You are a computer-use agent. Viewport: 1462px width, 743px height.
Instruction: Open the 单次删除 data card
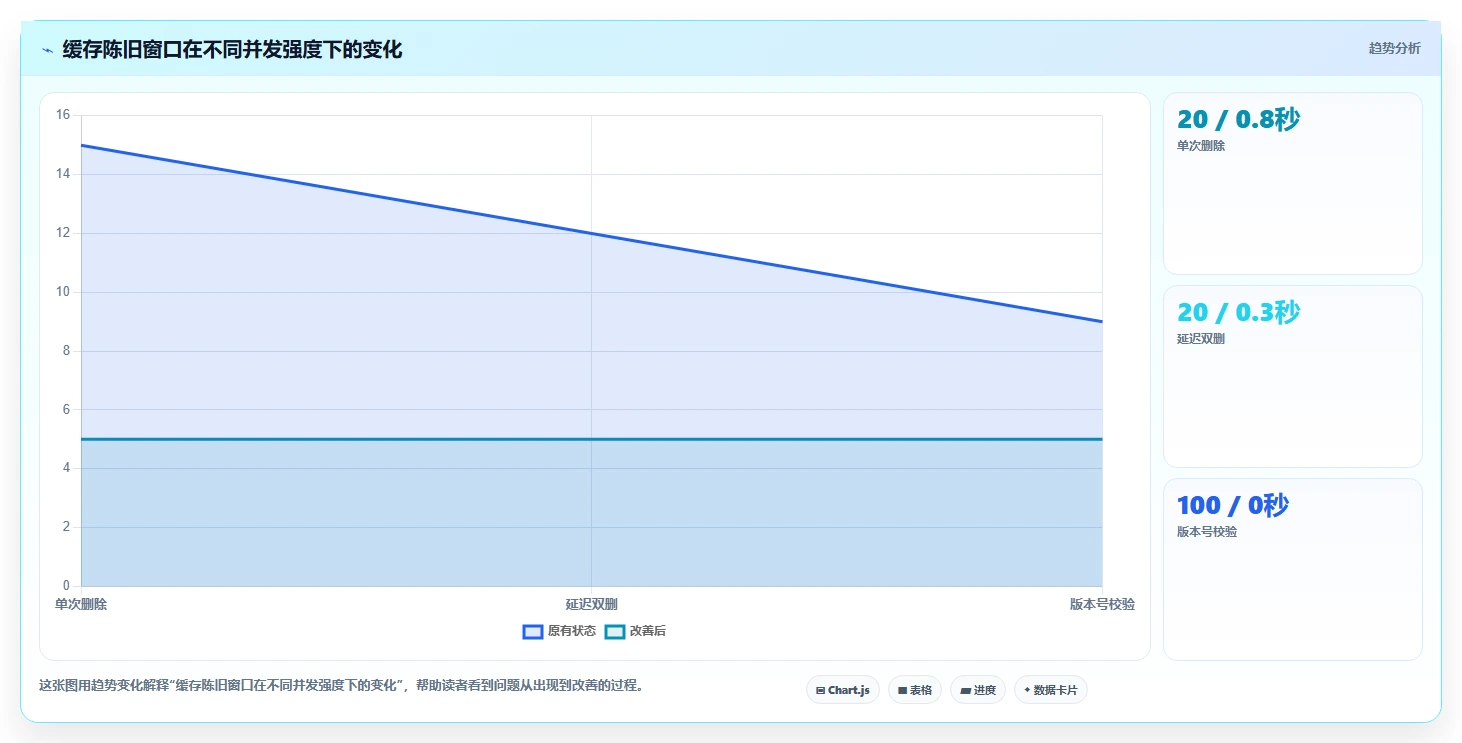coord(1292,183)
